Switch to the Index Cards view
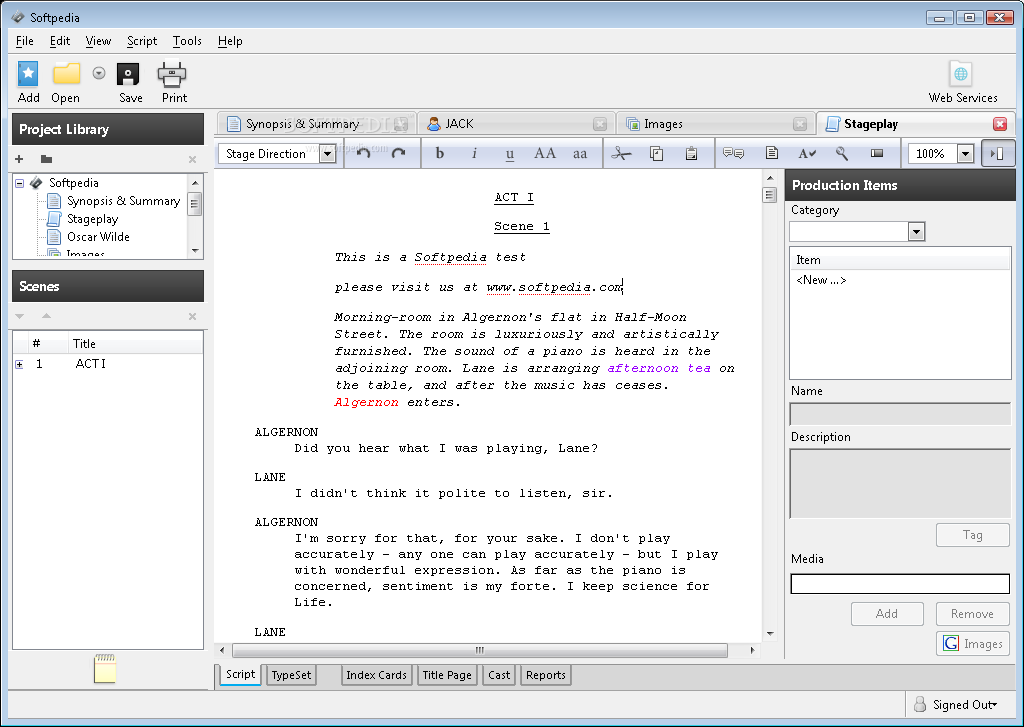Image resolution: width=1024 pixels, height=727 pixels. 376,675
